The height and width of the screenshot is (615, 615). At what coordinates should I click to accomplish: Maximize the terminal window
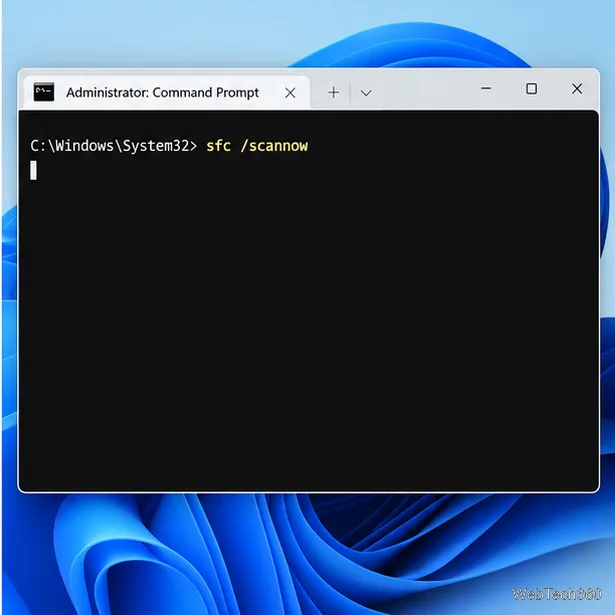[x=531, y=89]
